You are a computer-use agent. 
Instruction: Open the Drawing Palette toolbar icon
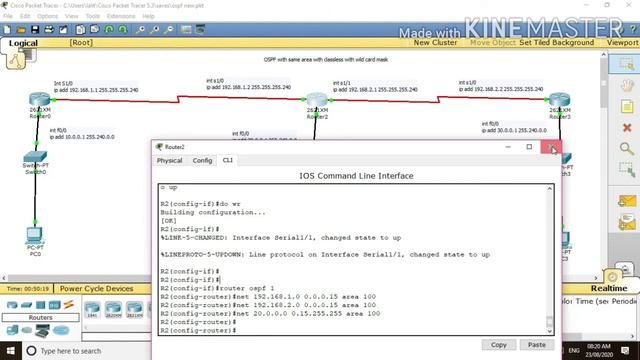pos(186,29)
